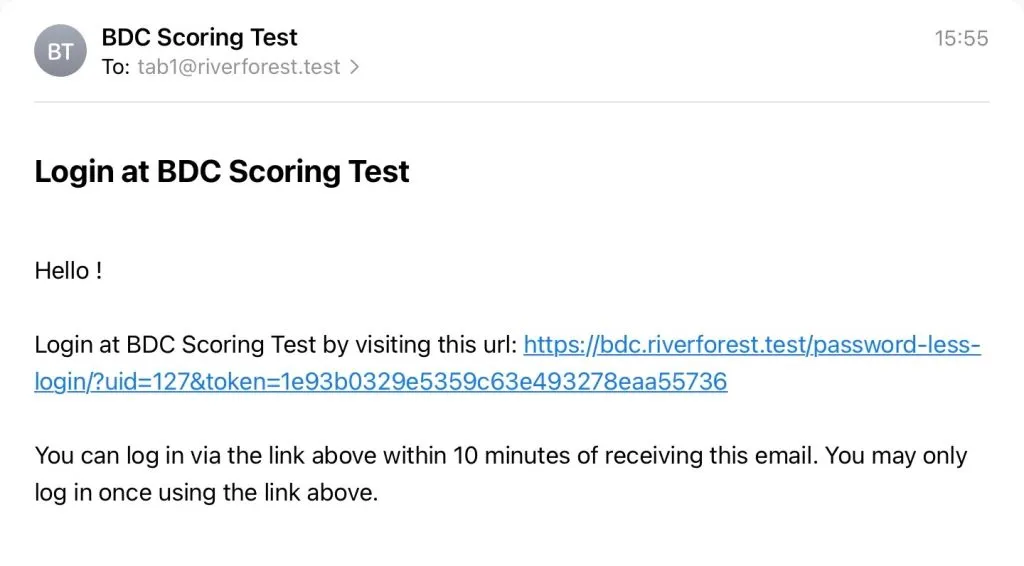Click the "Hello !" greeting line
This screenshot has width=1024, height=566.
(x=68, y=270)
